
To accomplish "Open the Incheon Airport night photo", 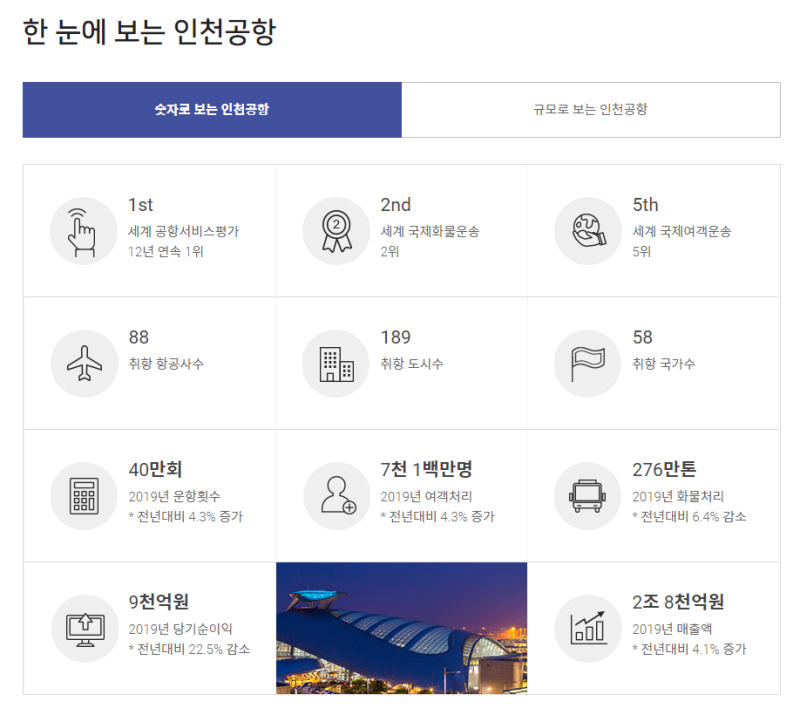I will 401,628.
